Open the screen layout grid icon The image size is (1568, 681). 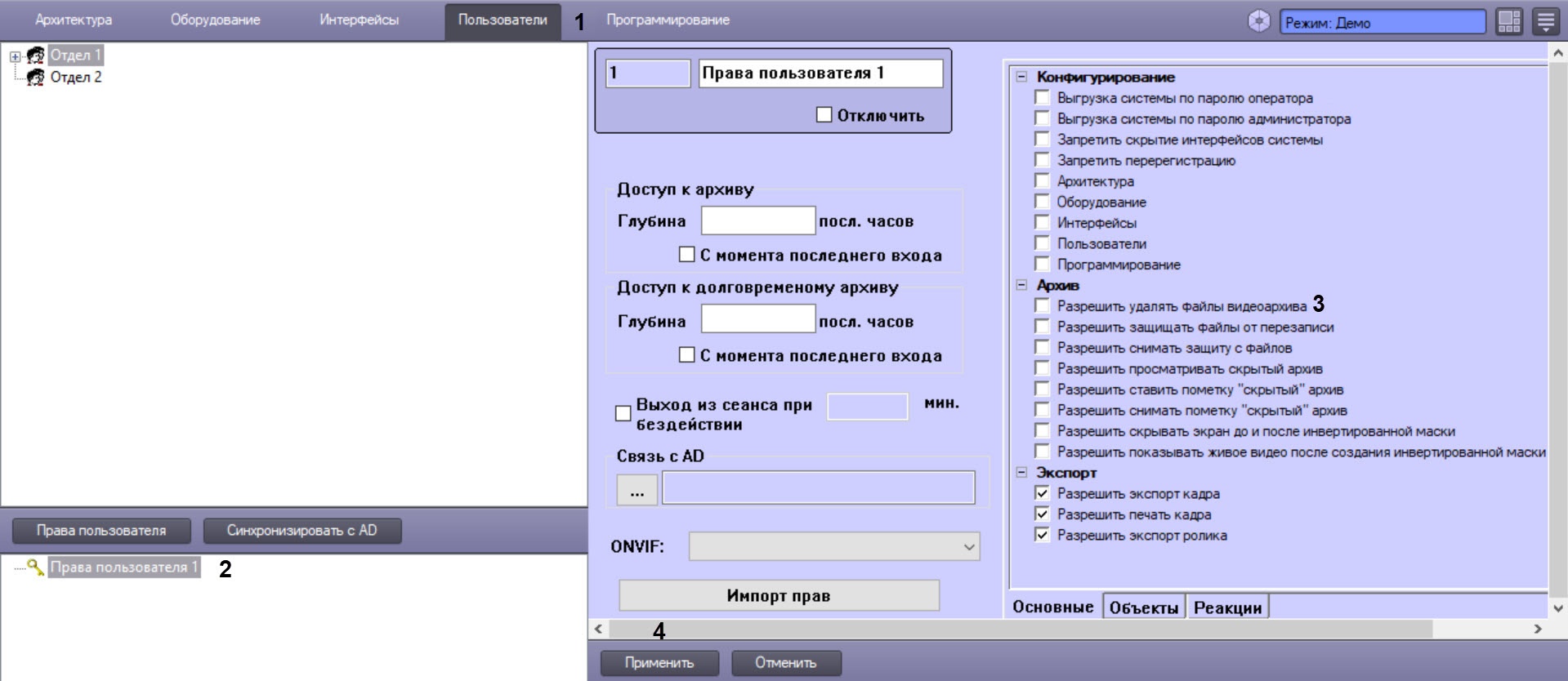[x=1509, y=21]
